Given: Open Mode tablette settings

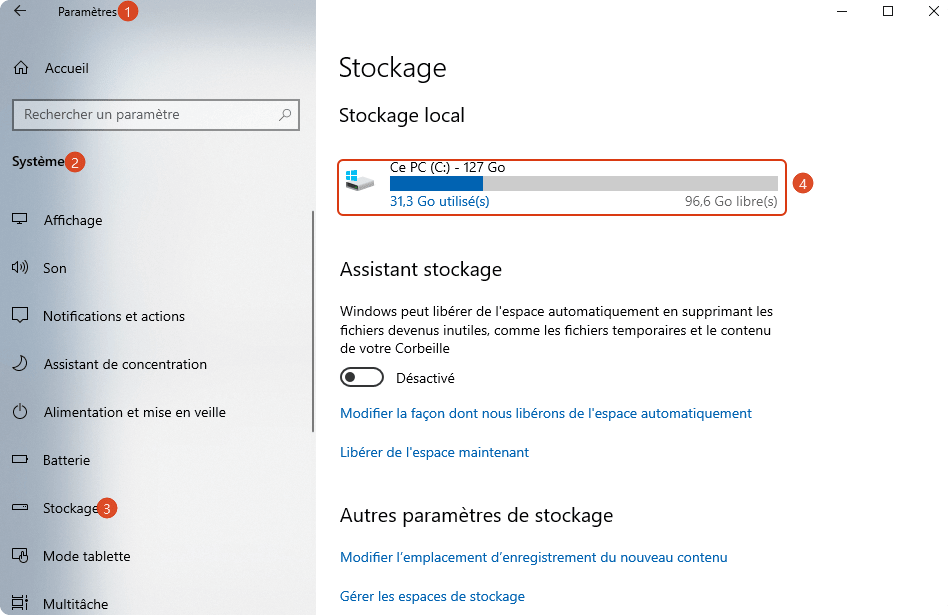Looking at the screenshot, I should pyautogui.click(x=86, y=556).
